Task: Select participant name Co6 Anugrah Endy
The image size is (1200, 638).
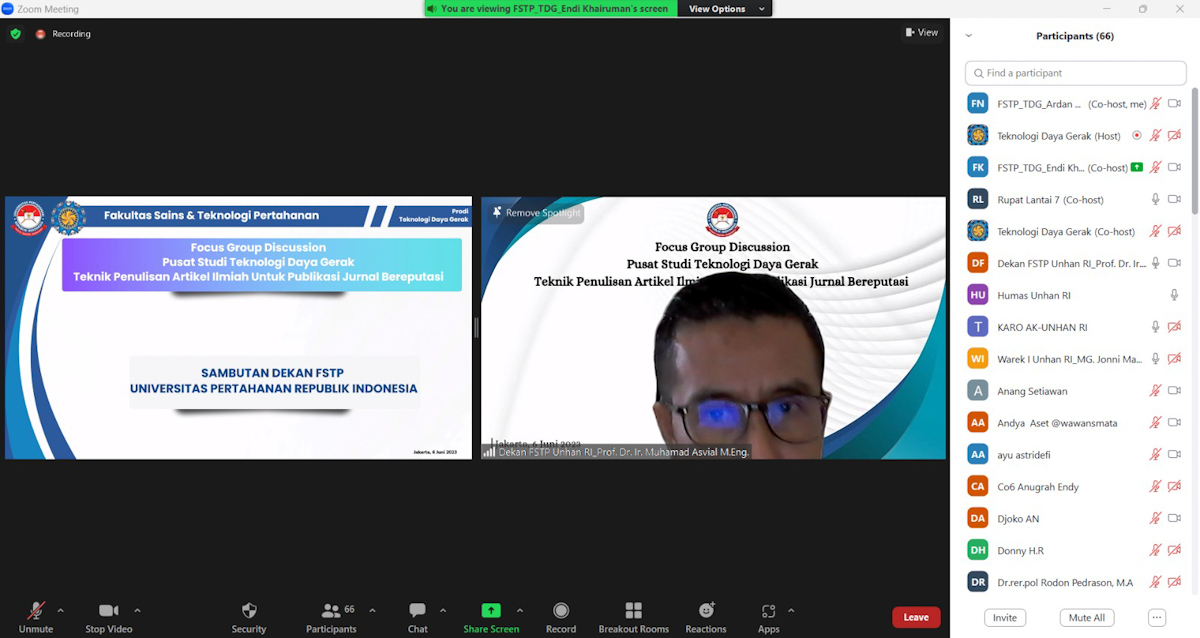Action: click(1038, 487)
